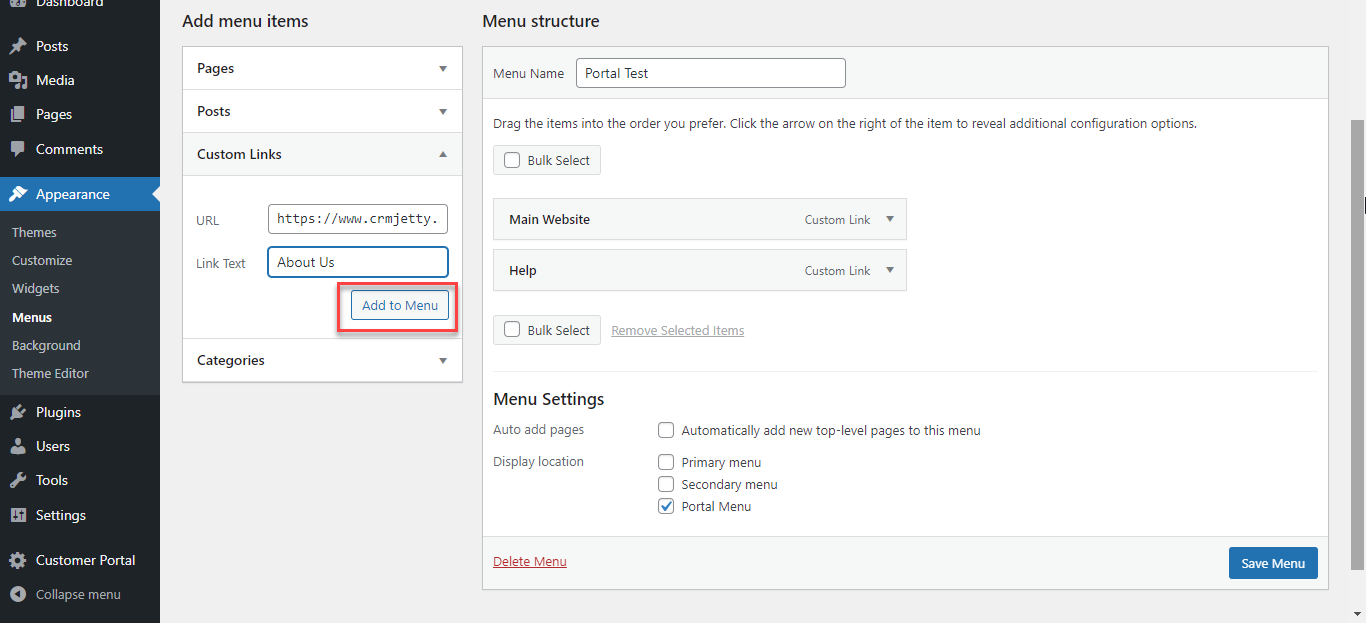Click the Comments bubble icon

18,149
